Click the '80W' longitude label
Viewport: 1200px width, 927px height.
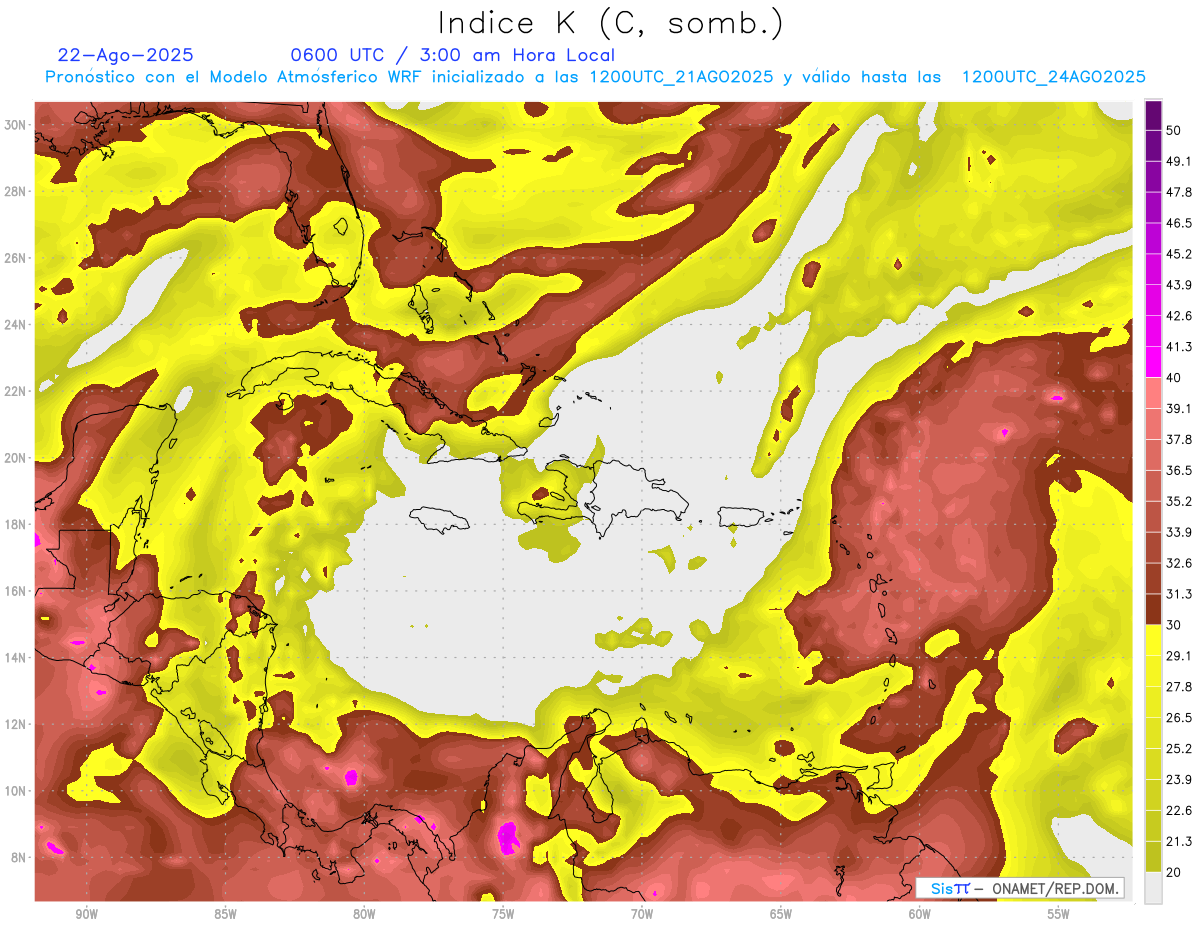[364, 914]
